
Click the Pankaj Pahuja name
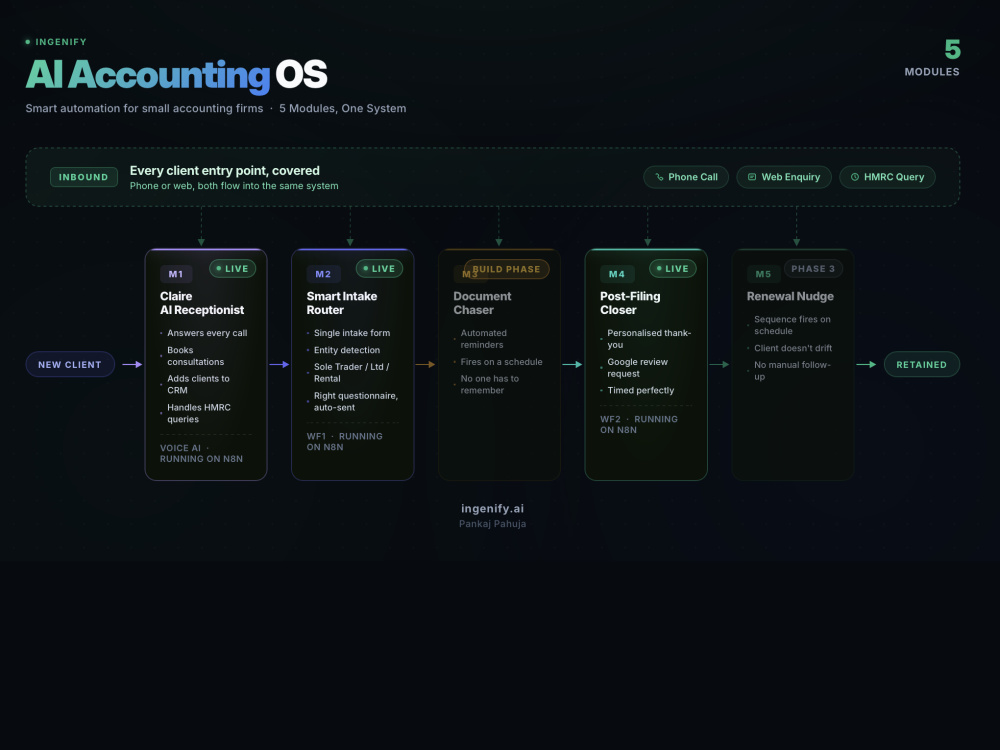492,524
